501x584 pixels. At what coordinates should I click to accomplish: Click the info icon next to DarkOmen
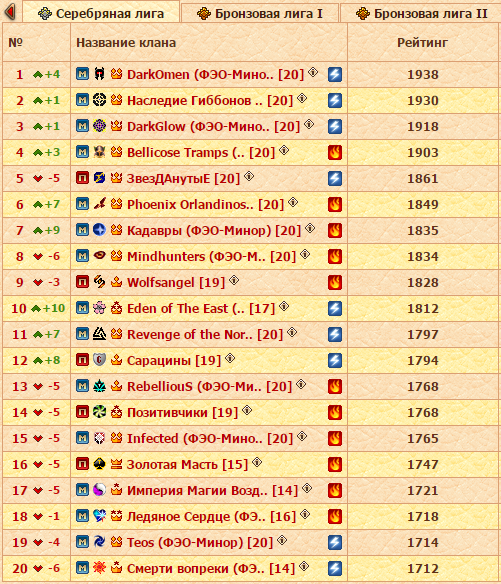313,72
